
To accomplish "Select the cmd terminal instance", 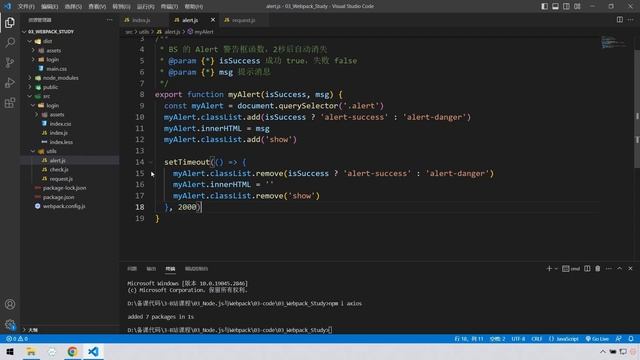I will (x=571, y=269).
